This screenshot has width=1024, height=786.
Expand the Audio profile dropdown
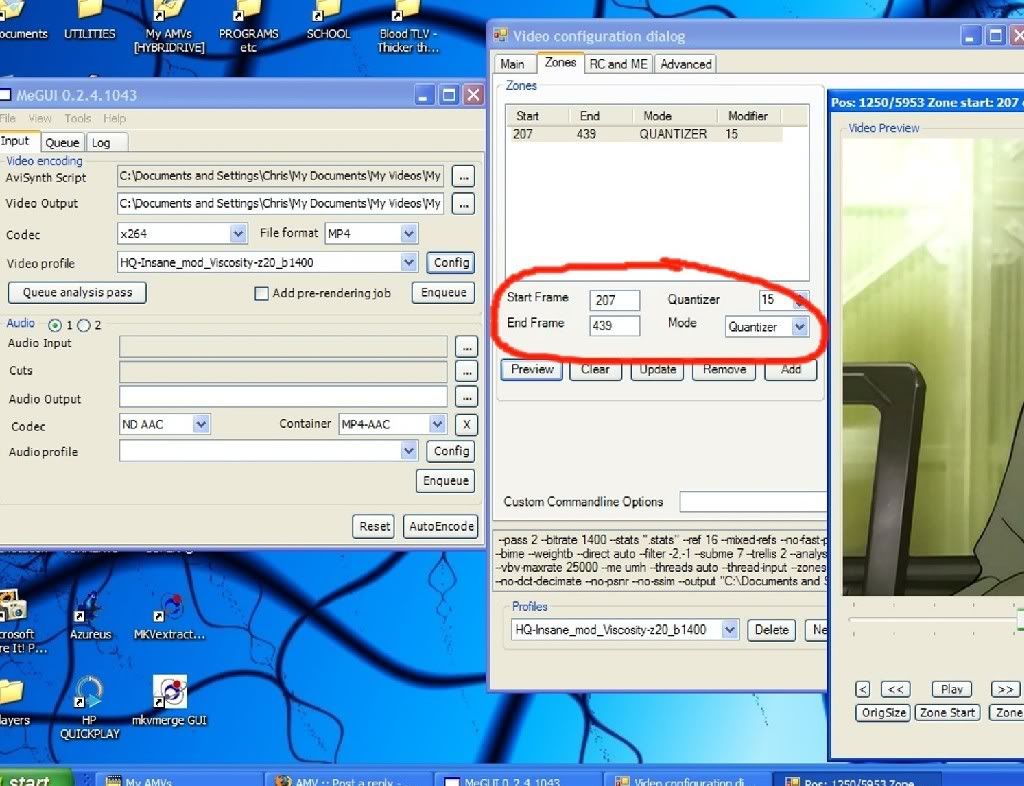[x=409, y=450]
